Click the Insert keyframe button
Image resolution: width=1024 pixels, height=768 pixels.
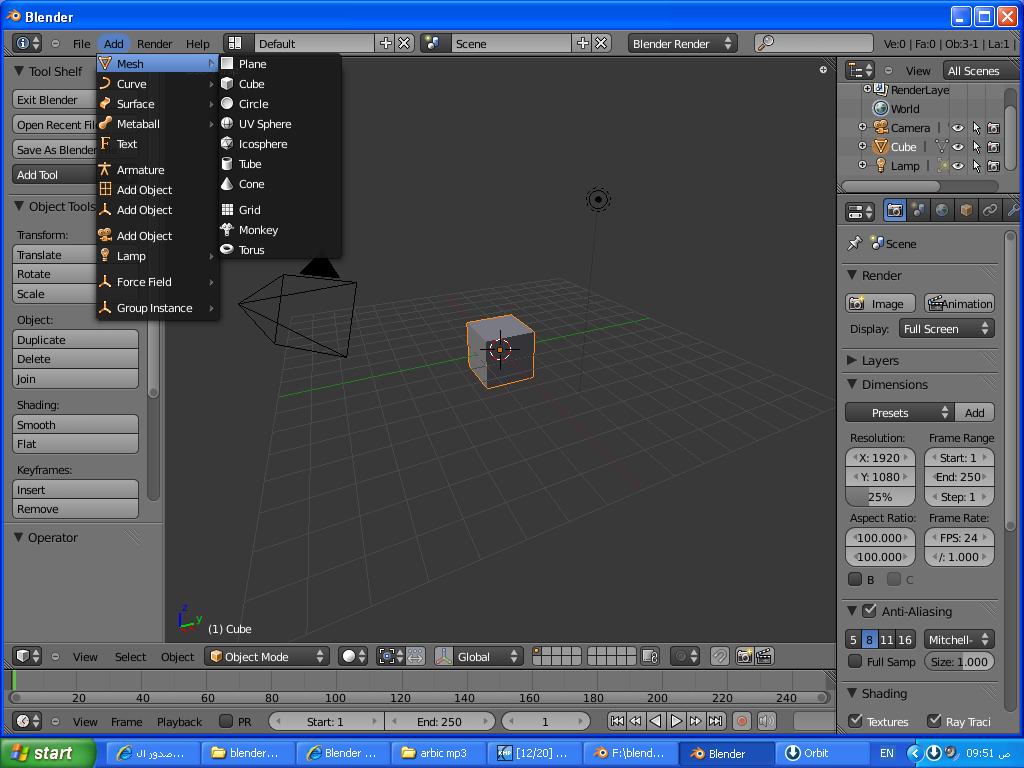(x=75, y=490)
